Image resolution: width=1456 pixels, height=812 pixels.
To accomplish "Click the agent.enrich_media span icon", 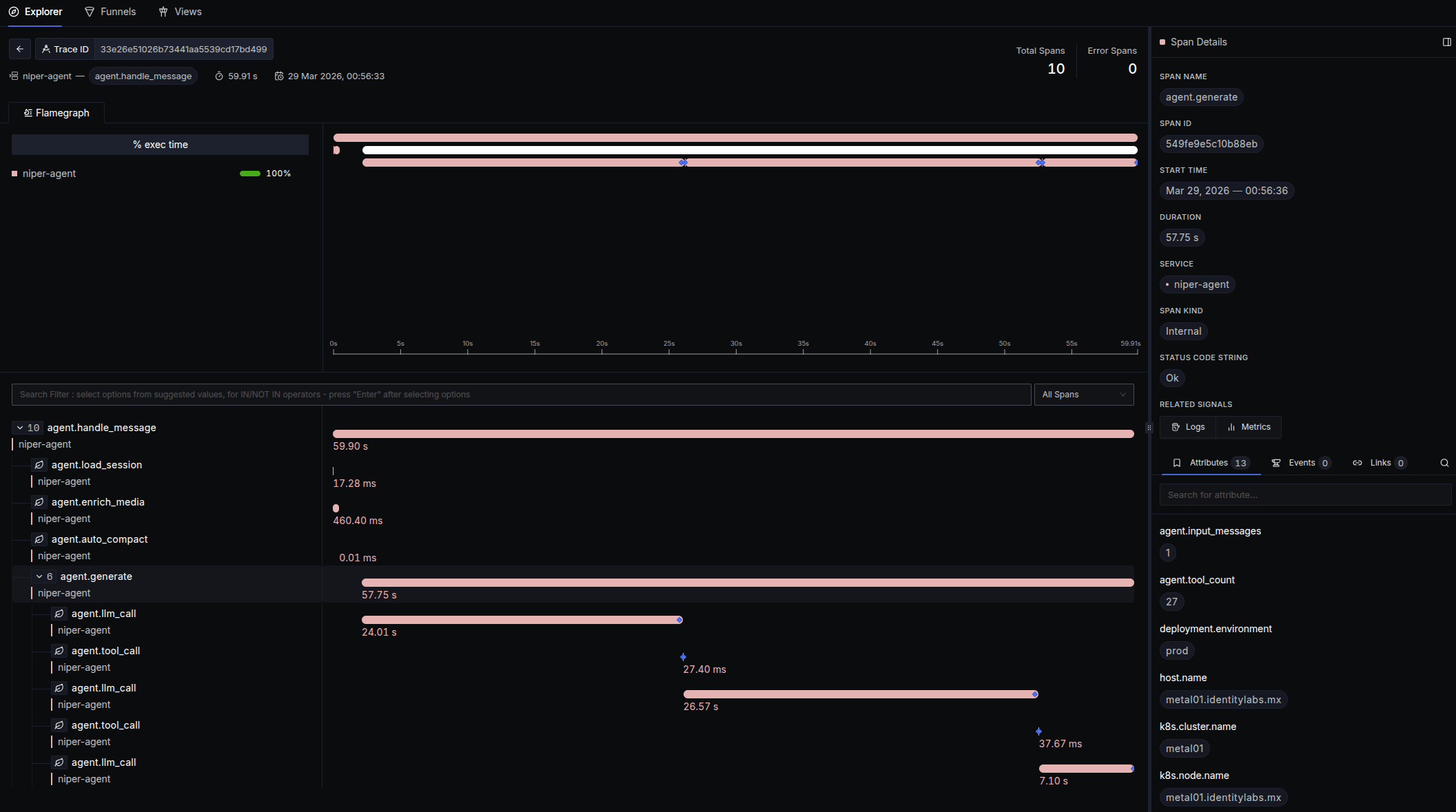I will (40, 502).
